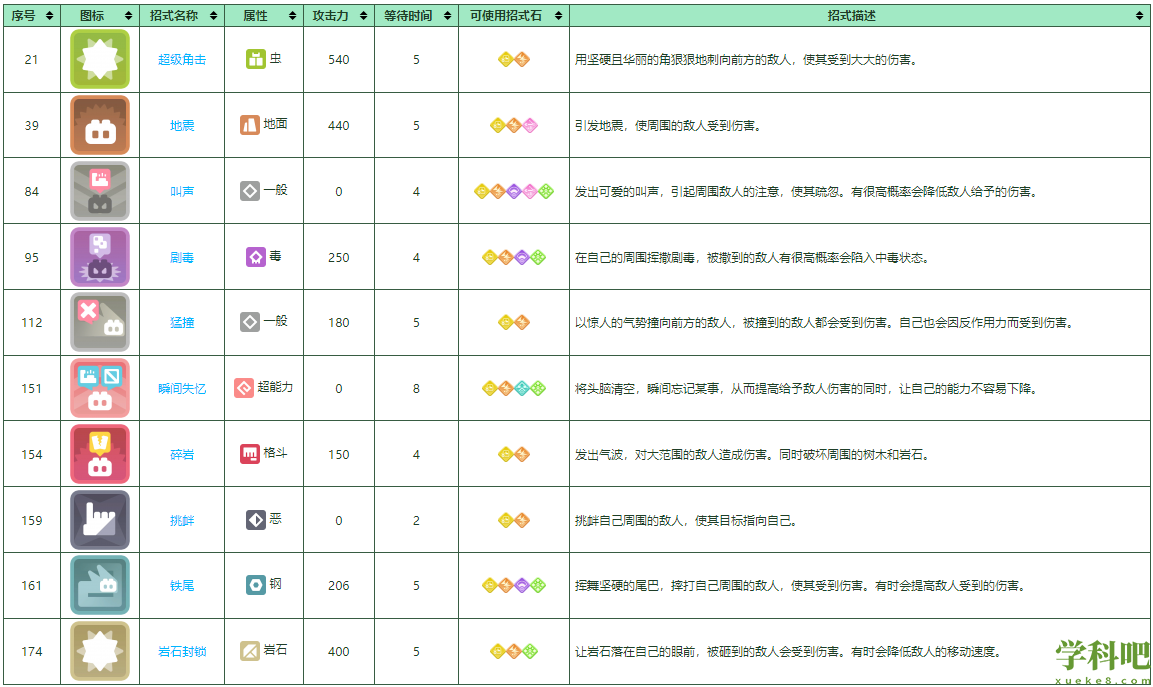Click the move stone icons in 岩石封锁 row
1153x687 pixels.
[x=513, y=651]
